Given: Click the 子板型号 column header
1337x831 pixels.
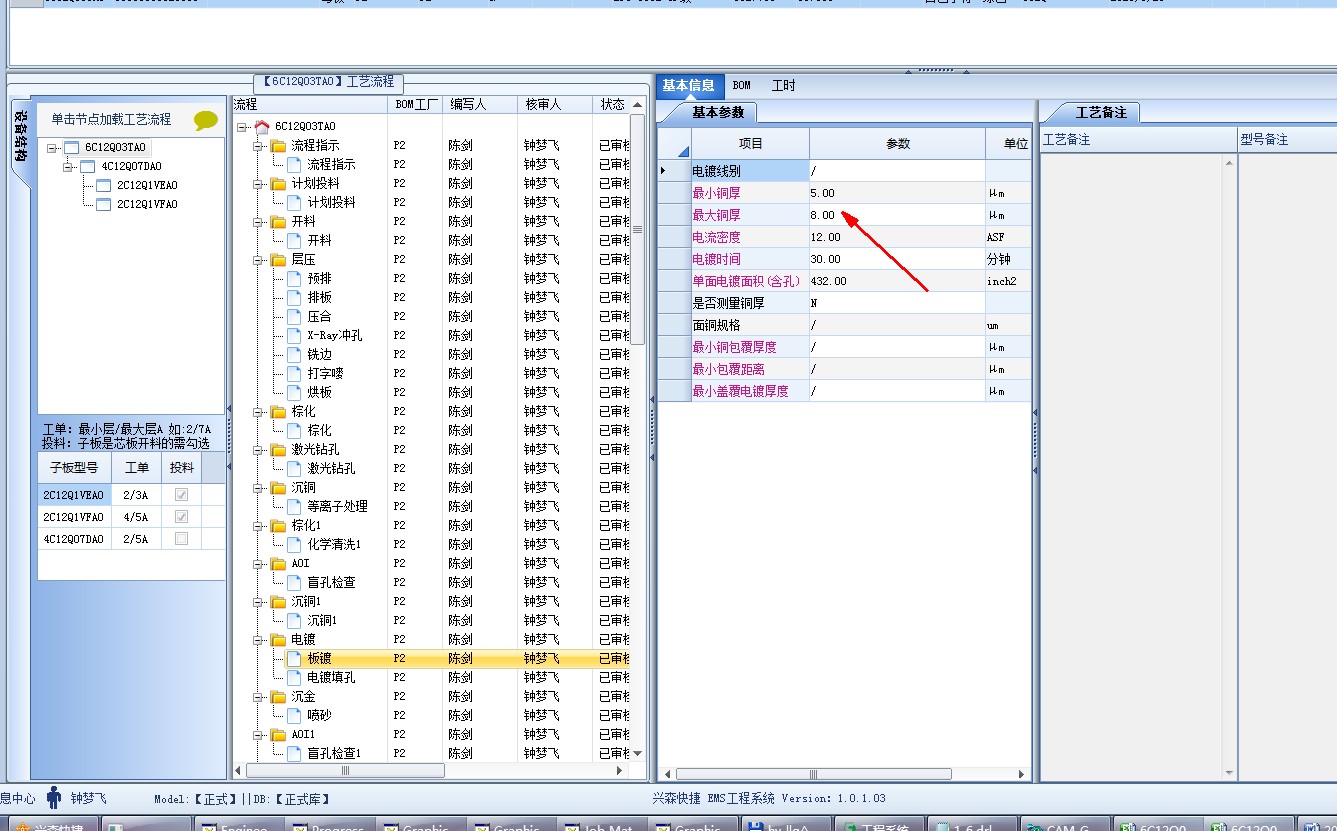Looking at the screenshot, I should [x=74, y=467].
